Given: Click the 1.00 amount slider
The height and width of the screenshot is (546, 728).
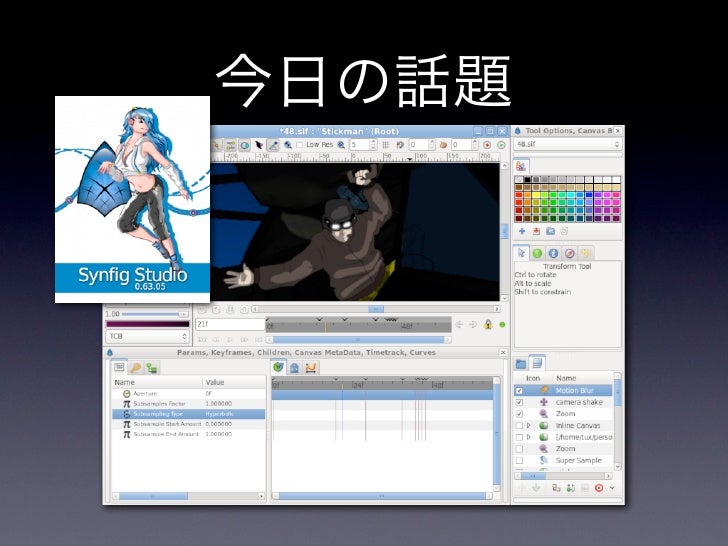Looking at the screenshot, I should click(x=155, y=314).
